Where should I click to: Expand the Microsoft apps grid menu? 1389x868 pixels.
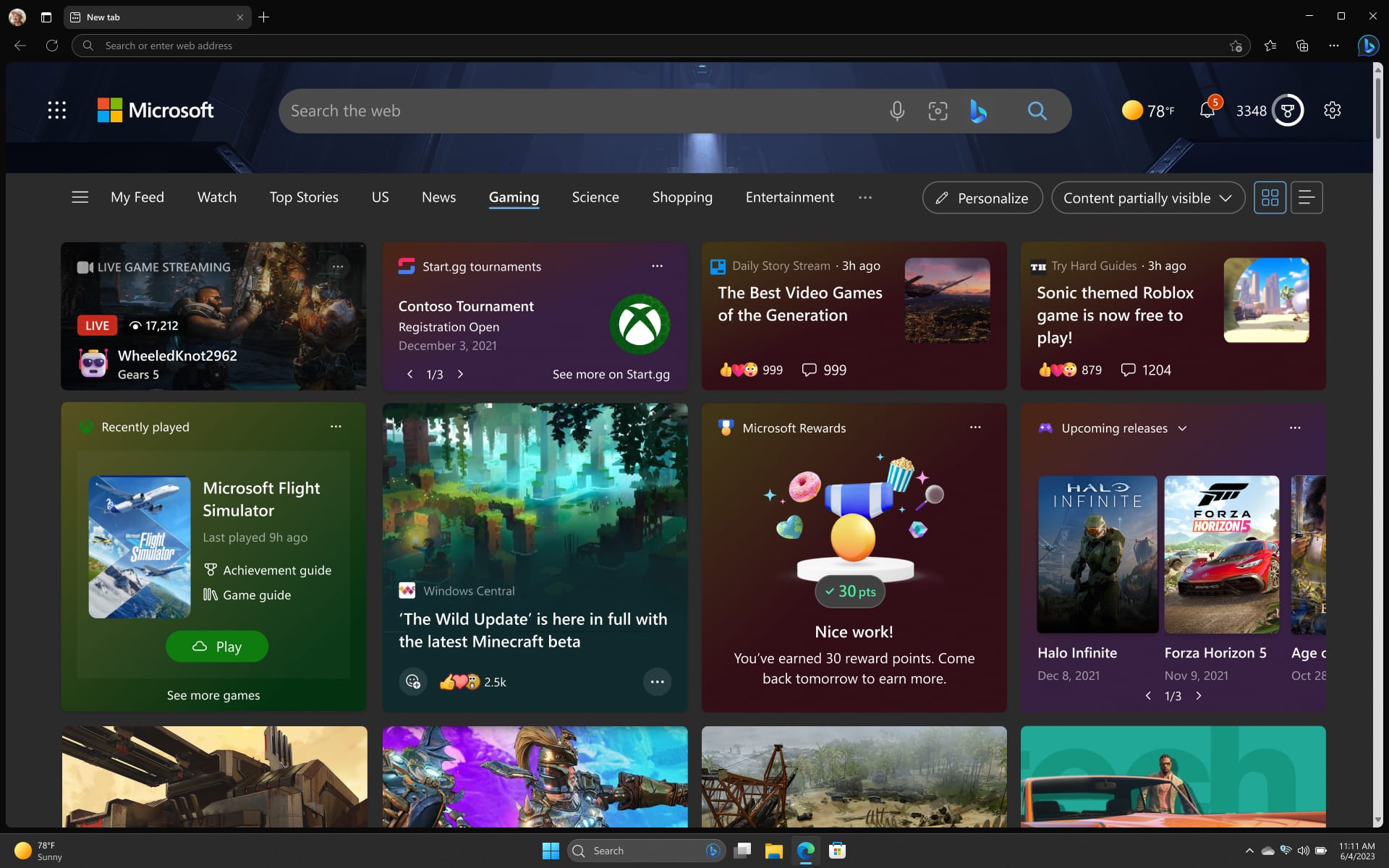[x=56, y=111]
